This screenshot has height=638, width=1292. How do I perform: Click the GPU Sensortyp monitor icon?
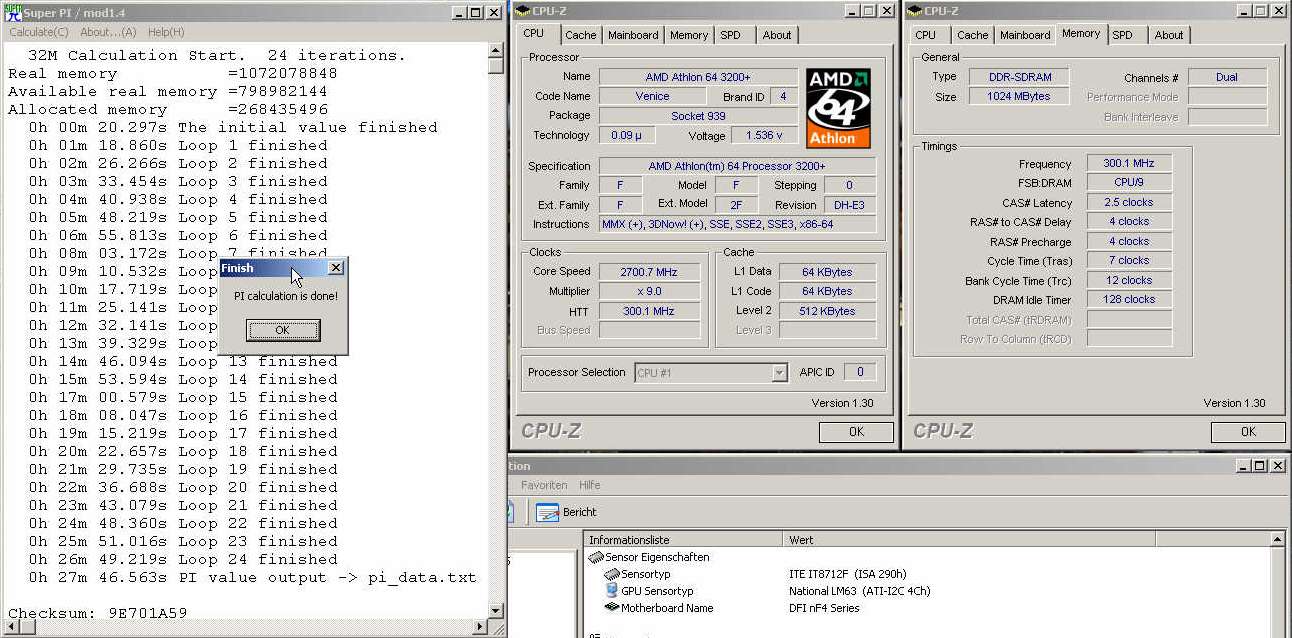(x=612, y=591)
